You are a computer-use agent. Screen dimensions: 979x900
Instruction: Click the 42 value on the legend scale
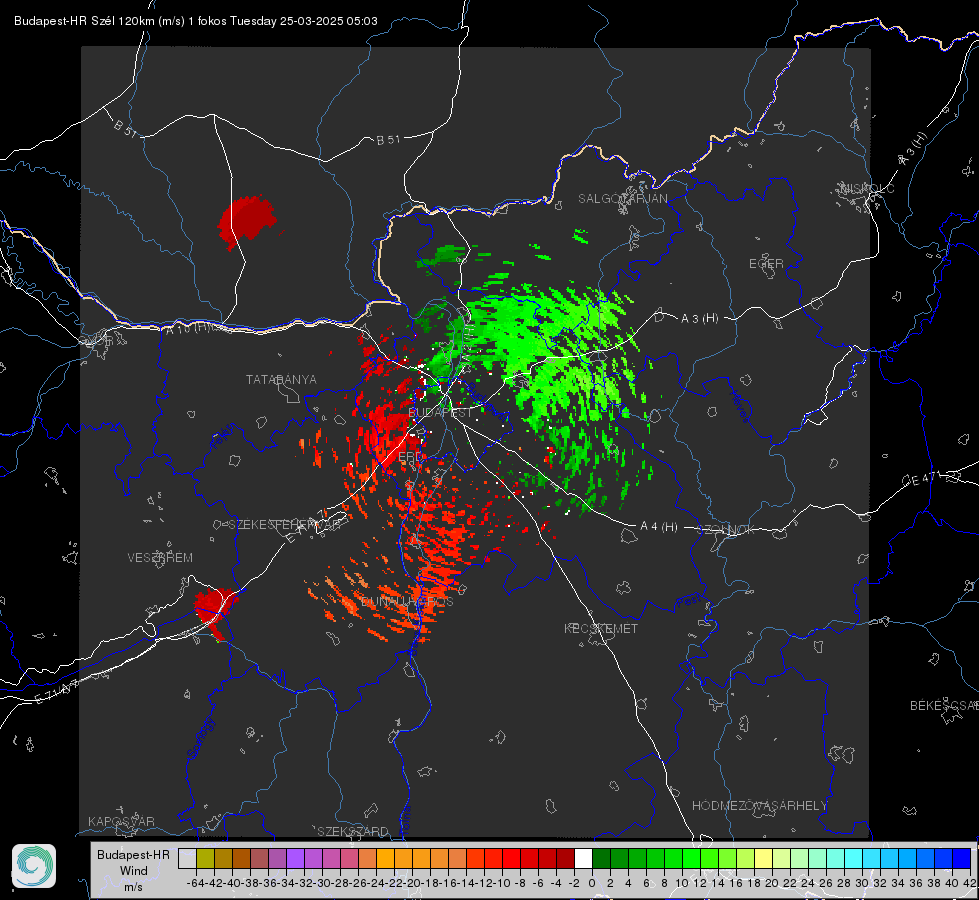970,883
